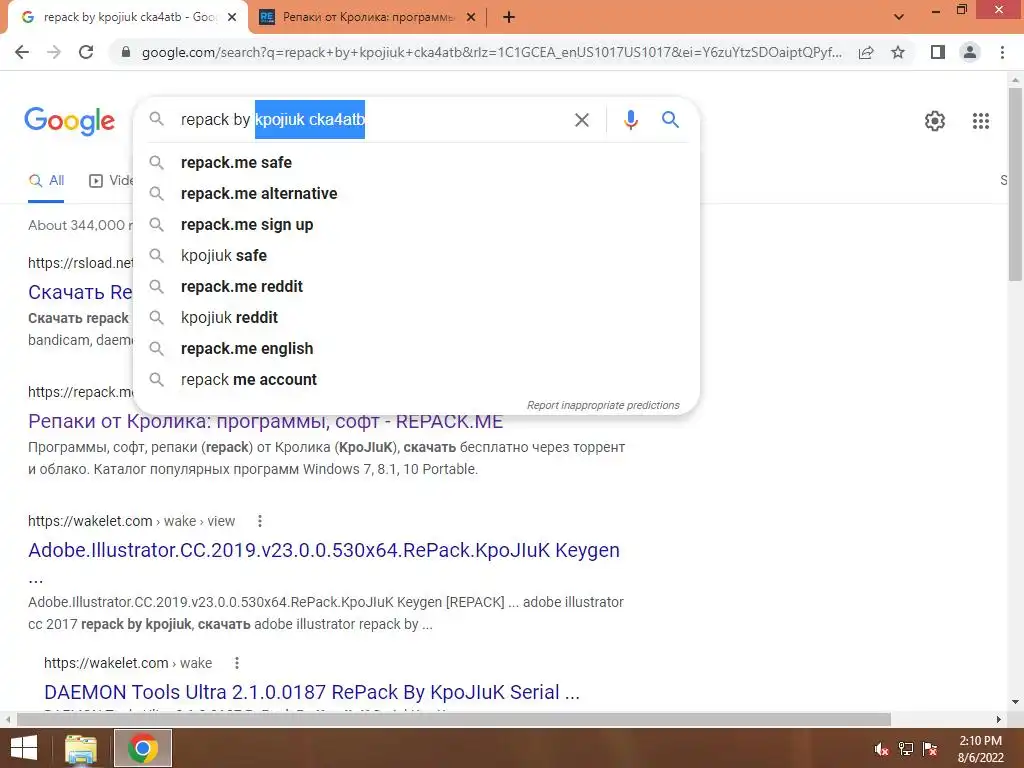The width and height of the screenshot is (1024, 768).
Task: Bookmark this page with the star
Action: 898,52
